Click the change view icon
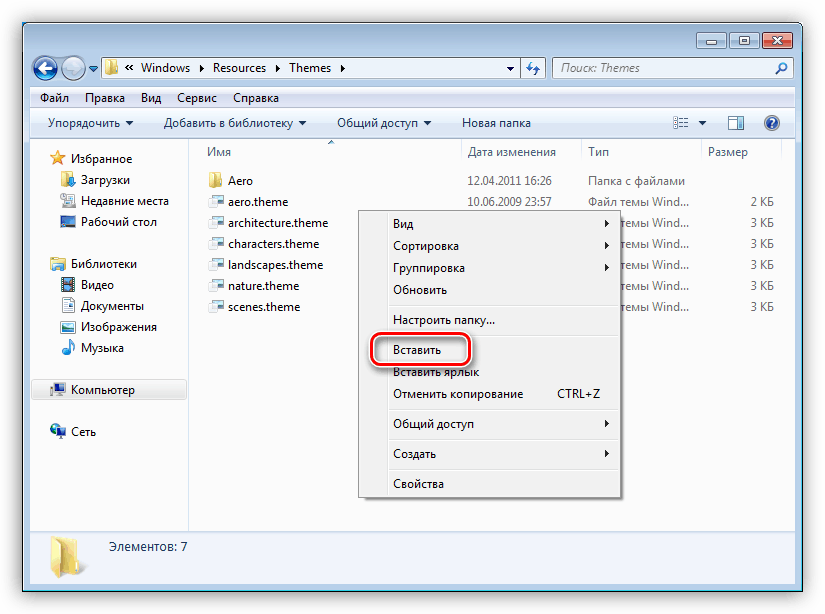 pyautogui.click(x=680, y=123)
